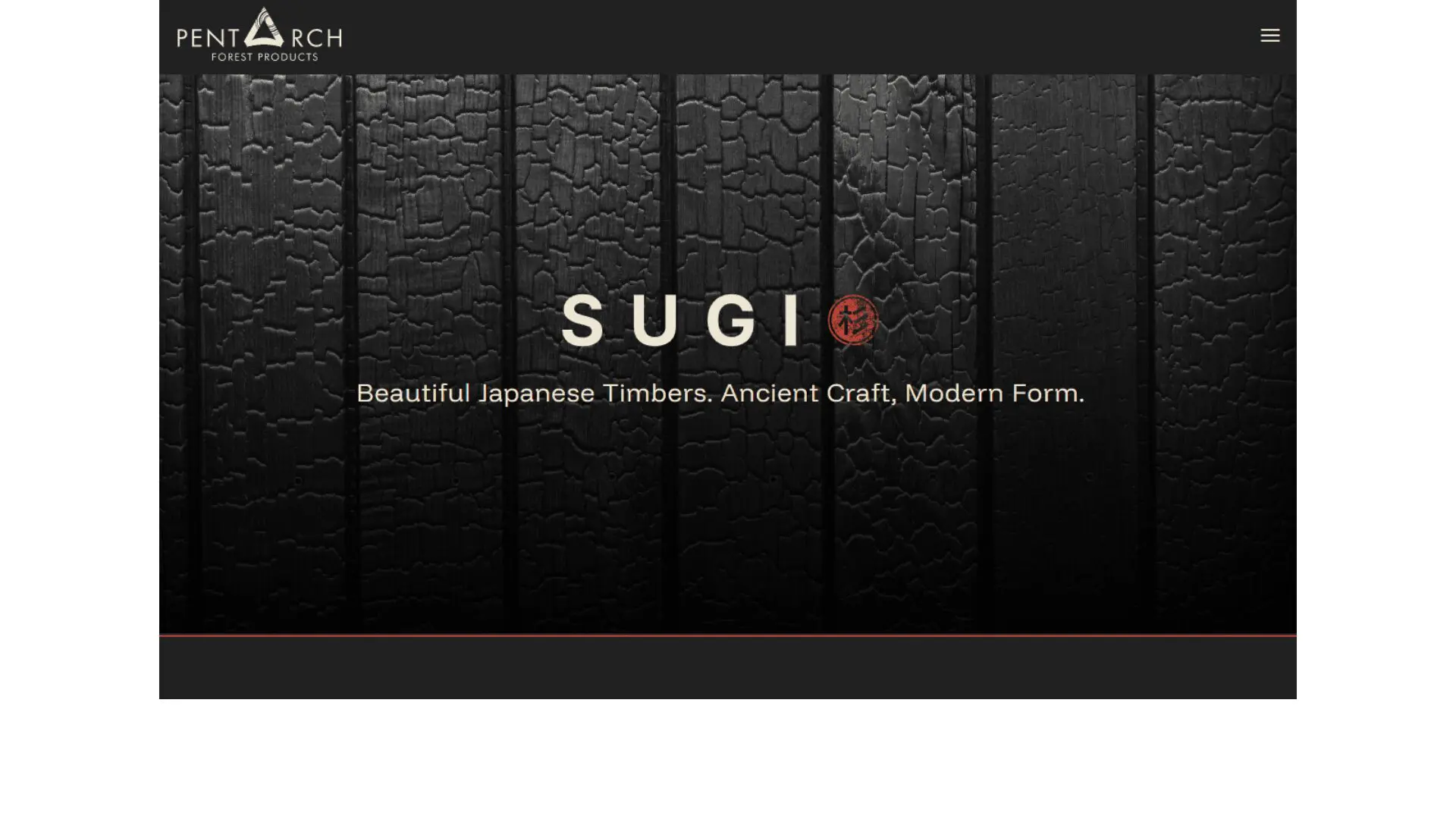Image resolution: width=1456 pixels, height=819 pixels.
Task: Click the word "PENT" in the header logo
Action: pos(208,36)
